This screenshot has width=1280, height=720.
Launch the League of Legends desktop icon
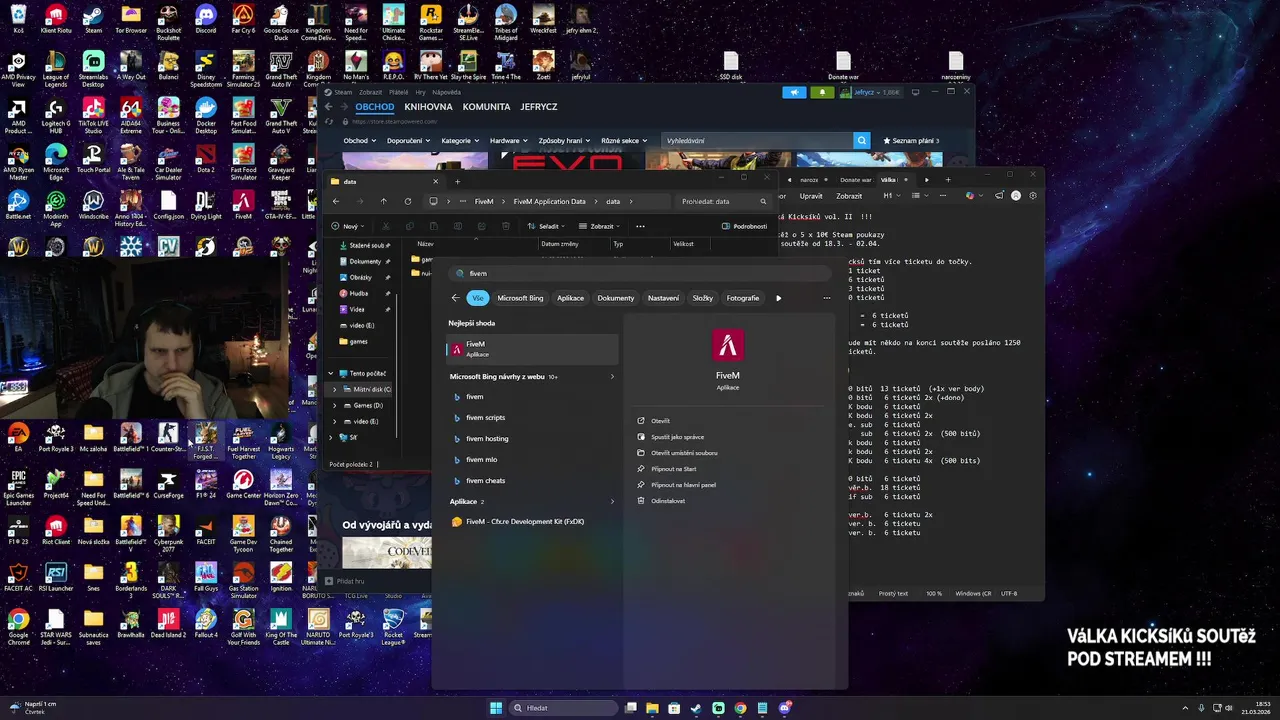56,69
